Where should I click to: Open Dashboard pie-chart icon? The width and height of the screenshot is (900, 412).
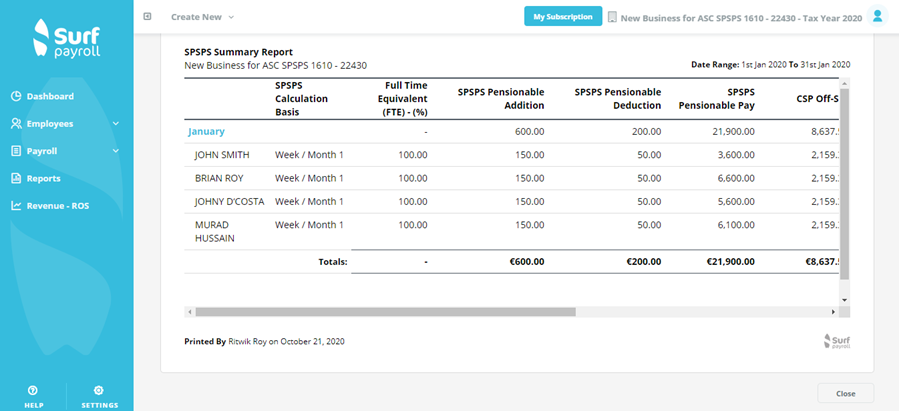click(x=16, y=96)
